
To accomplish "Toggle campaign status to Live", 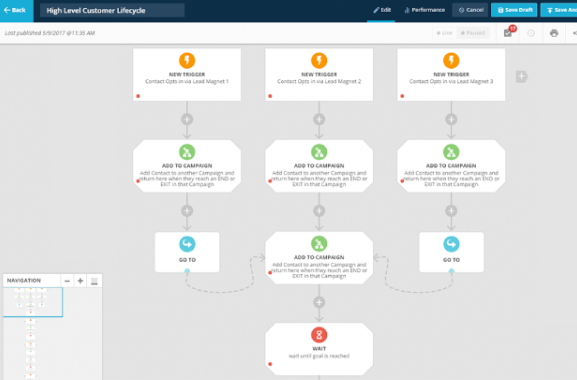I will [445, 33].
